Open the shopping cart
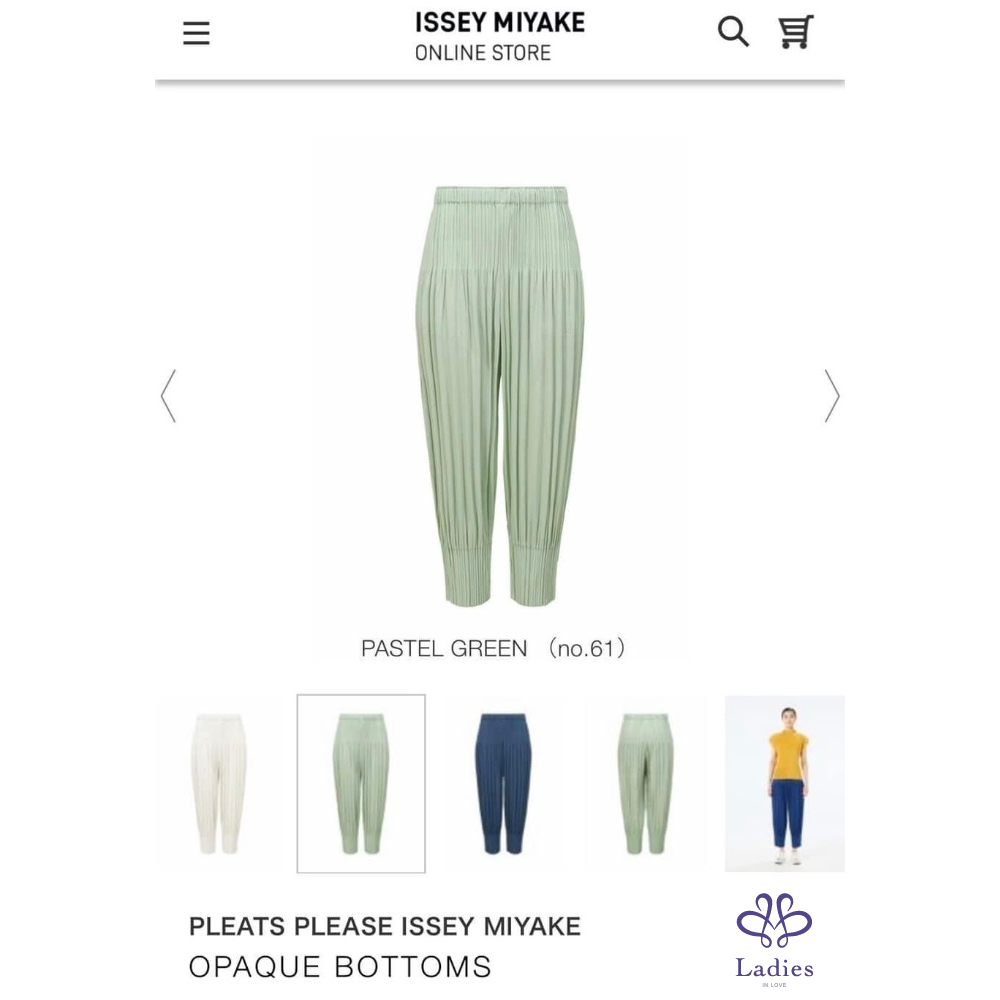 (x=795, y=32)
